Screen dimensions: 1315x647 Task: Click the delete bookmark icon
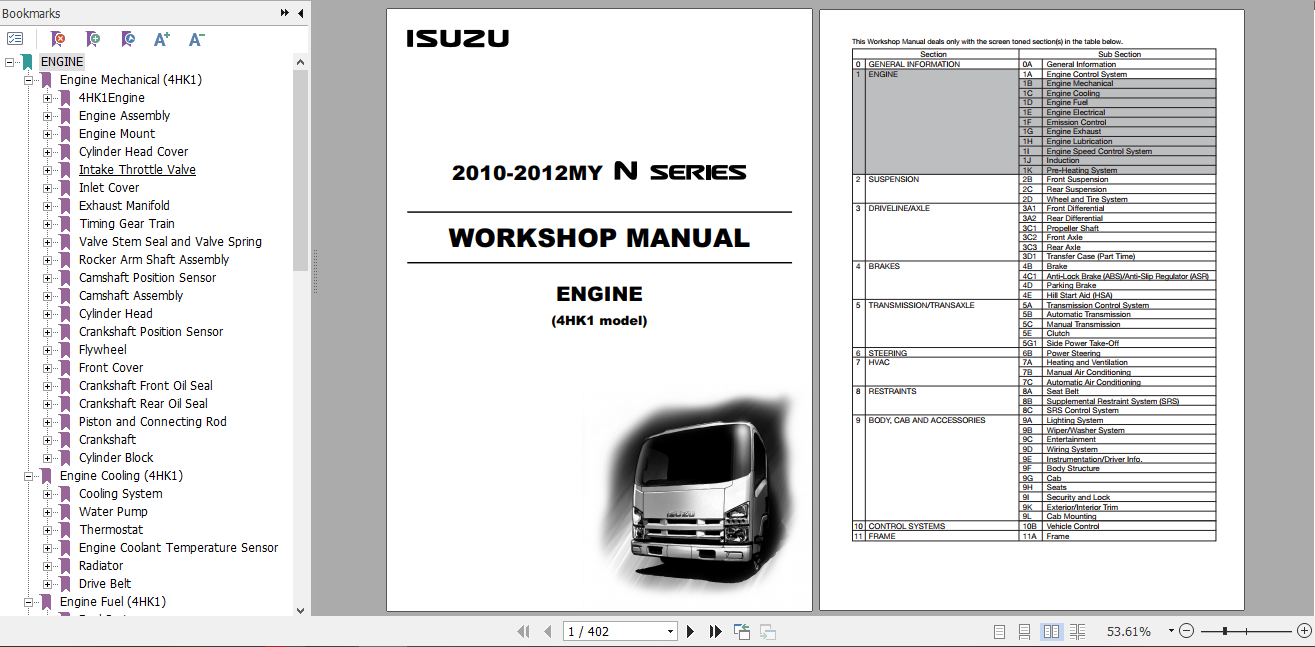tap(58, 39)
